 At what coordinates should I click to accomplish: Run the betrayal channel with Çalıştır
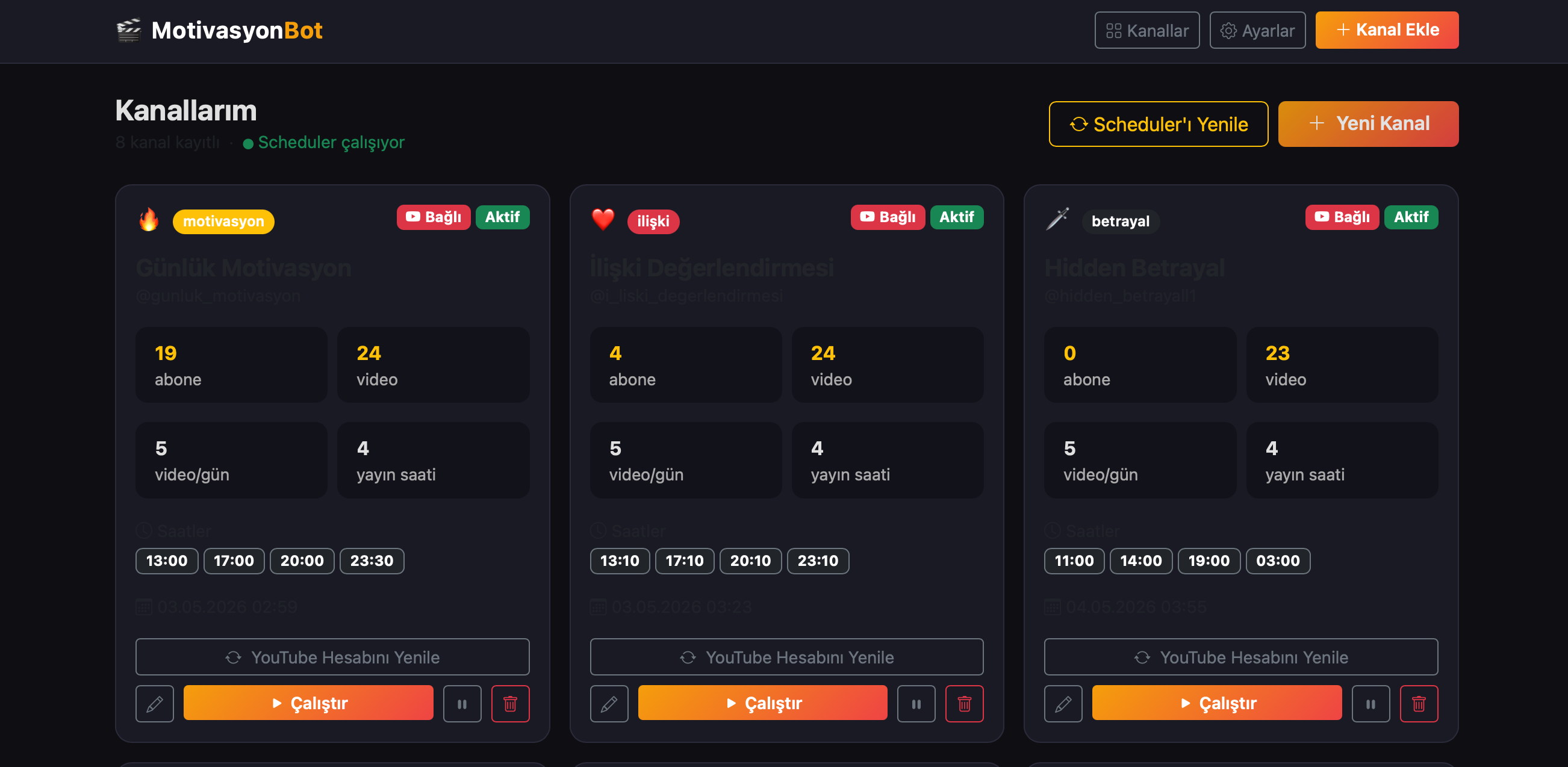coord(1218,703)
